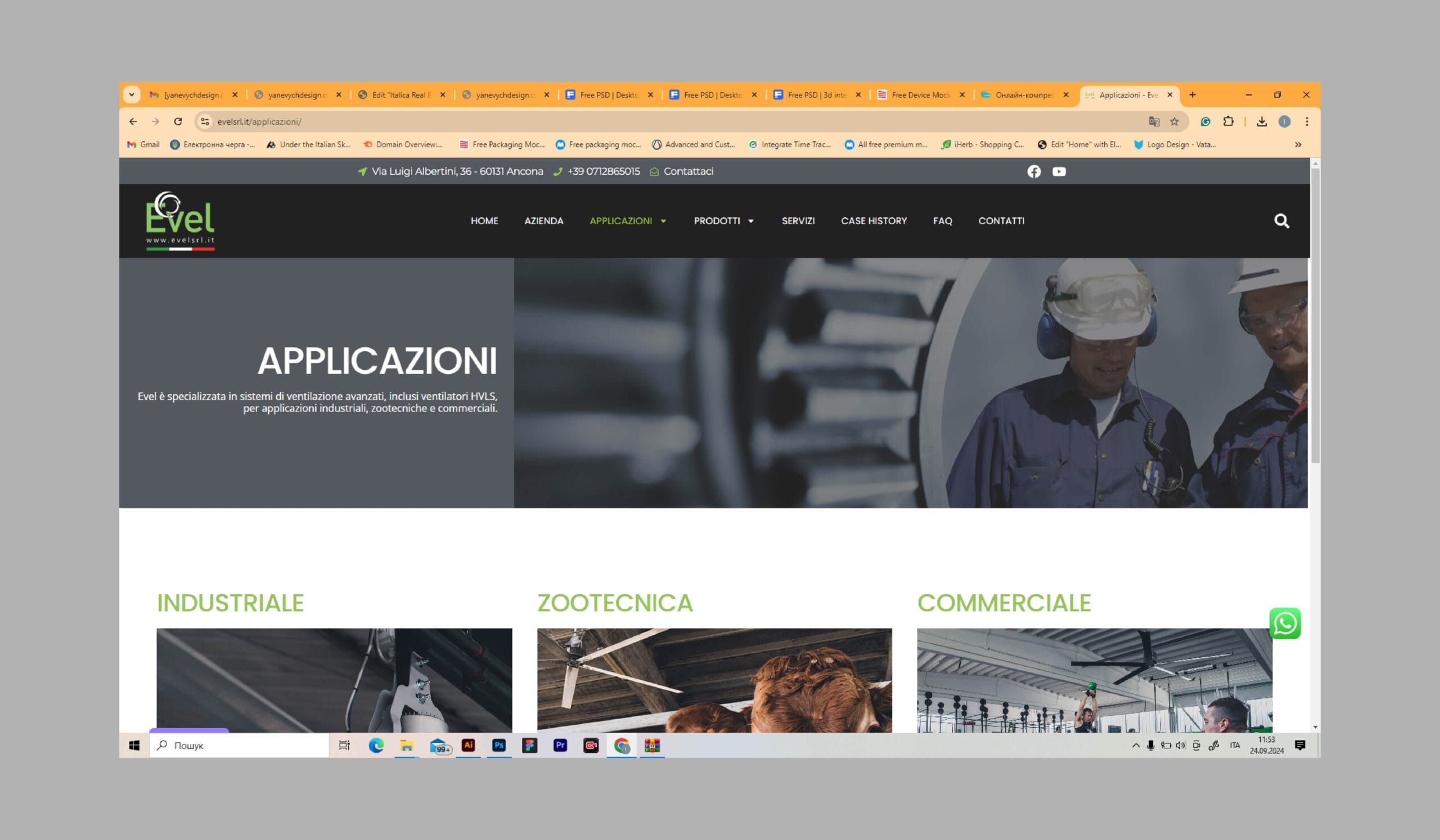Screen dimensions: 1440x840
Task: Open Chrome's Extensions puzzle icon
Action: pos(1229,121)
